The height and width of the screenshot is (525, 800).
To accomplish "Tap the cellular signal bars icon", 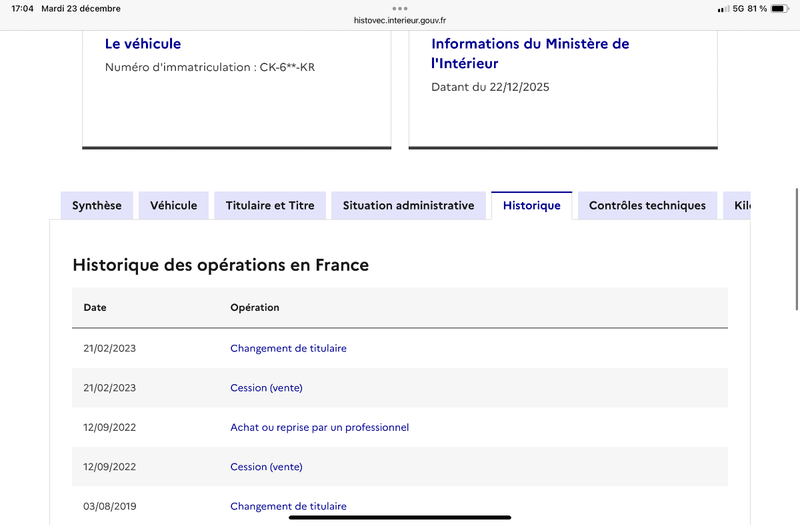I will (723, 9).
